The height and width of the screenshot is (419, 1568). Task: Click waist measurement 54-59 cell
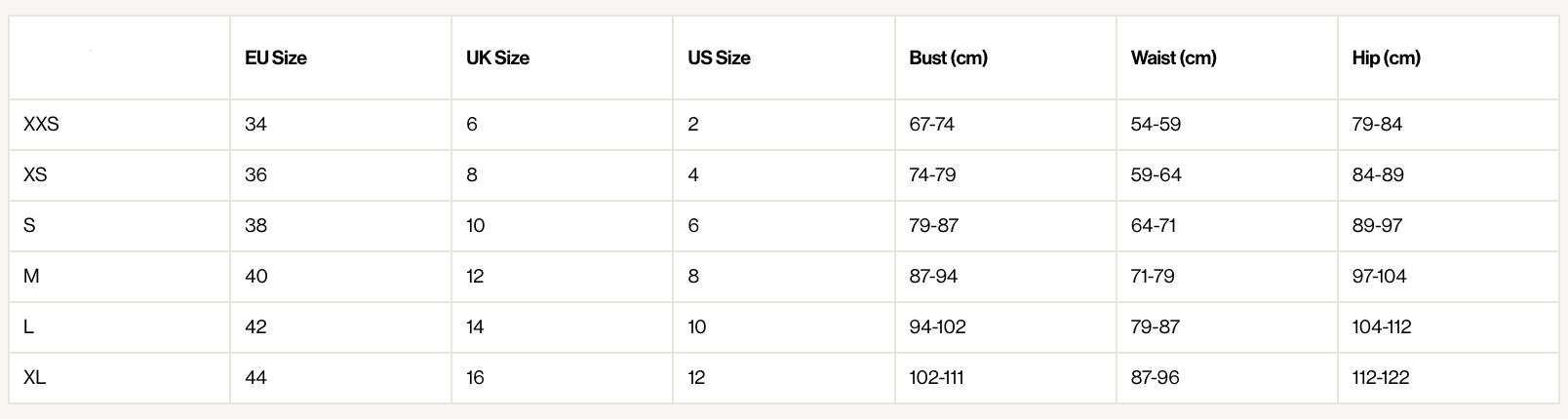[x=1156, y=125]
